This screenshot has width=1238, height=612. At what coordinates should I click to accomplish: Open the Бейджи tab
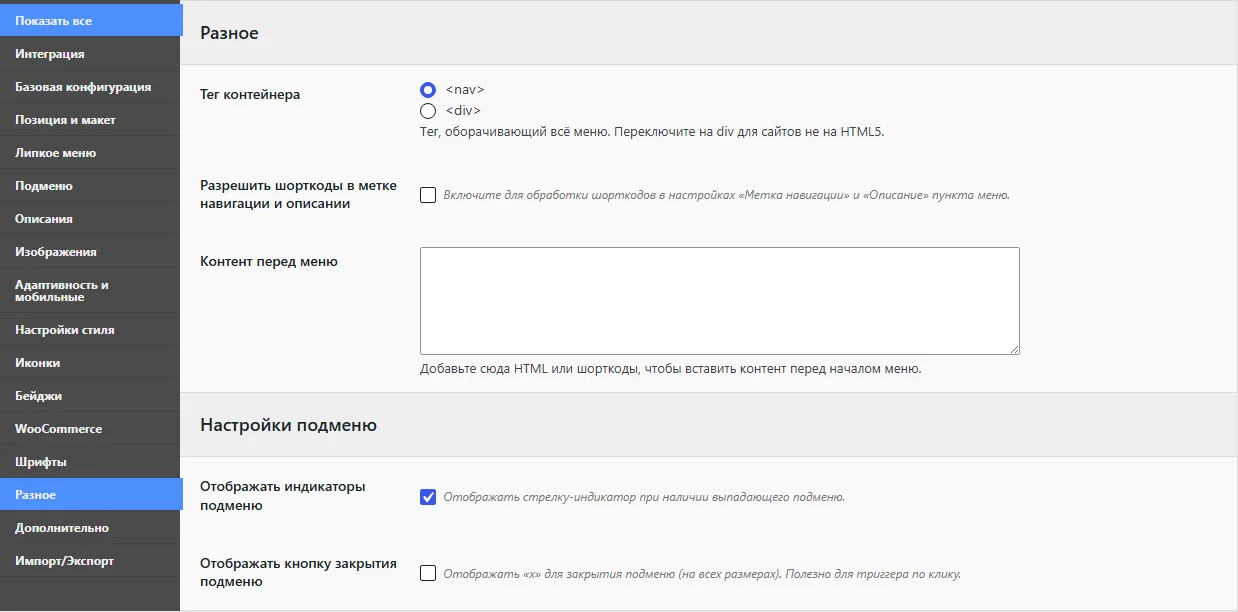click(x=90, y=396)
